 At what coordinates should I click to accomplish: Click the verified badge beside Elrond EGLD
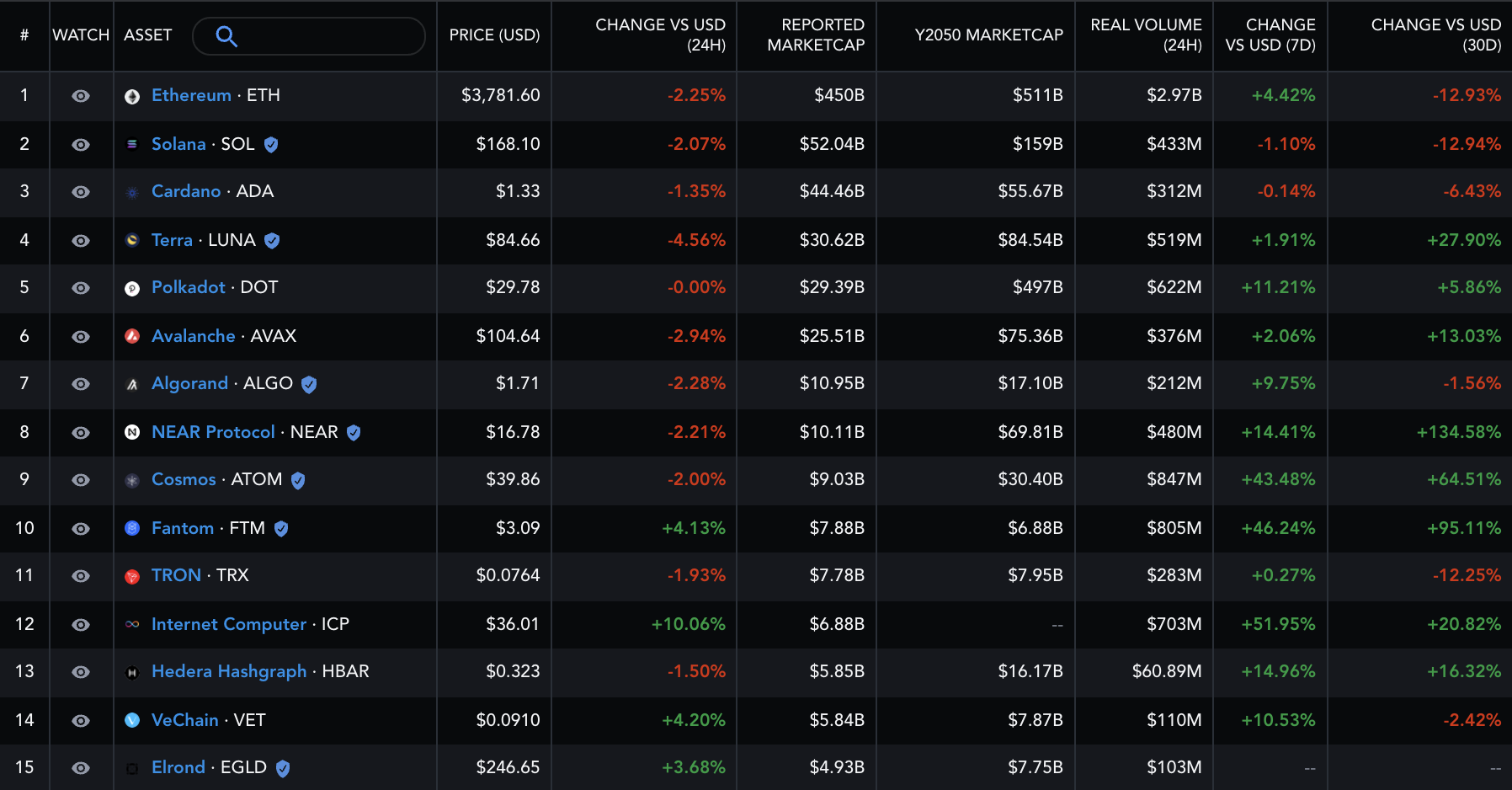[283, 768]
